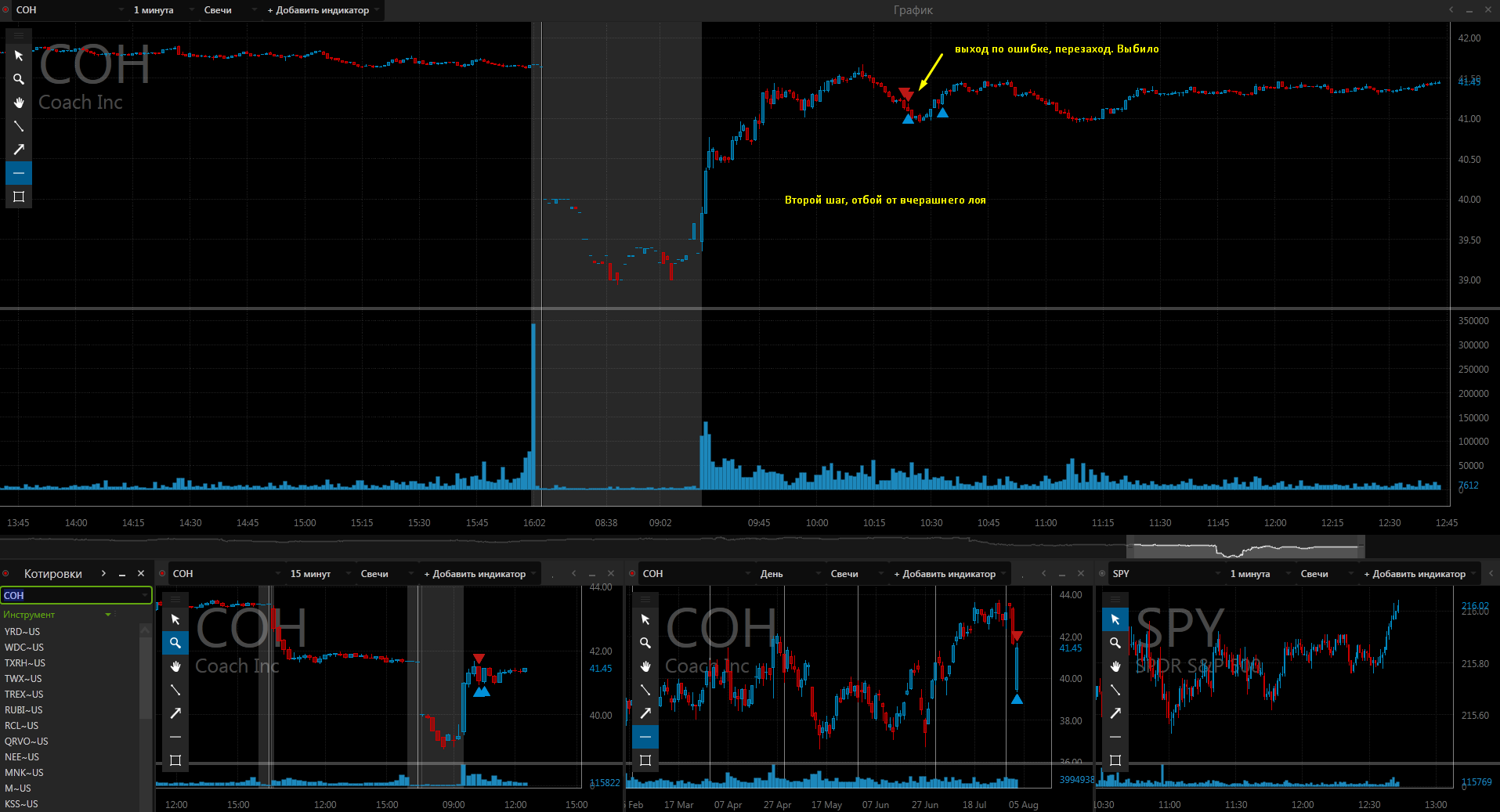Select WDC~US in quotes list
The image size is (1500, 812).
pyautogui.click(x=24, y=648)
